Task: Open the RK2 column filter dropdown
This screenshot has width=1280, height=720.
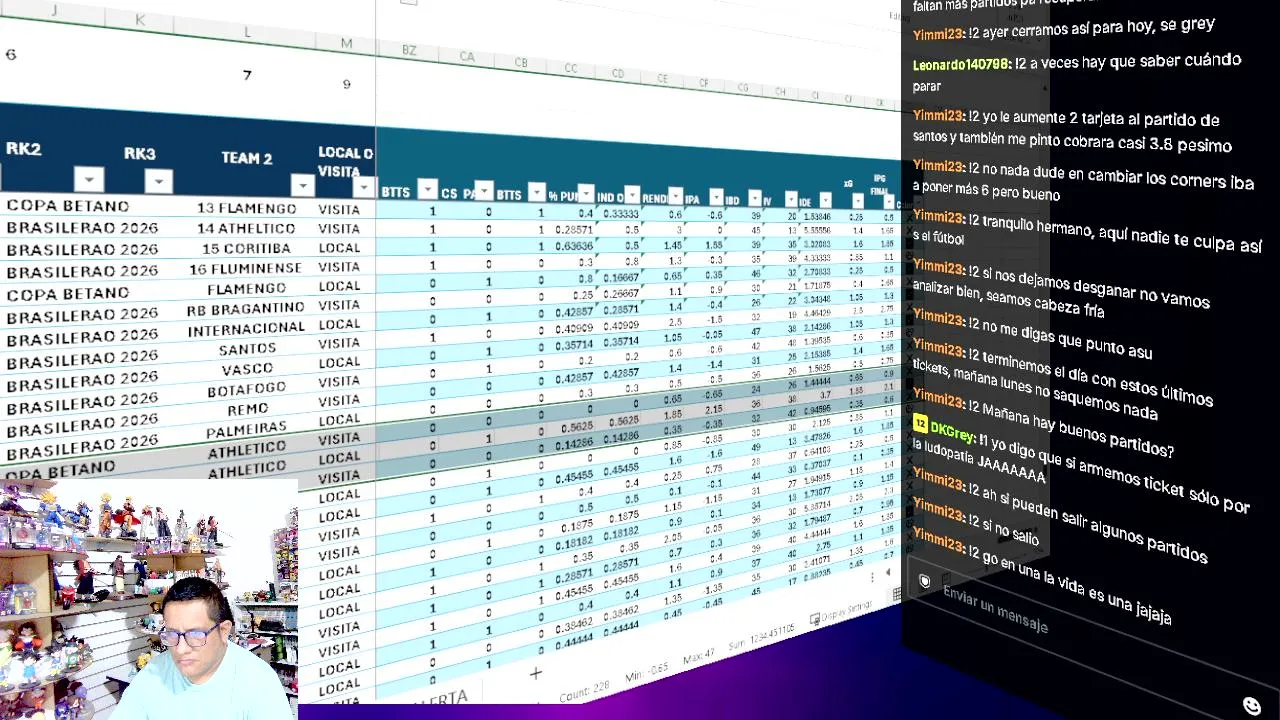Action: coord(88,180)
